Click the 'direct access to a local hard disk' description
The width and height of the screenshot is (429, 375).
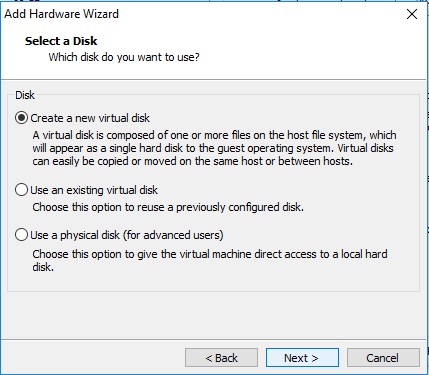point(210,260)
